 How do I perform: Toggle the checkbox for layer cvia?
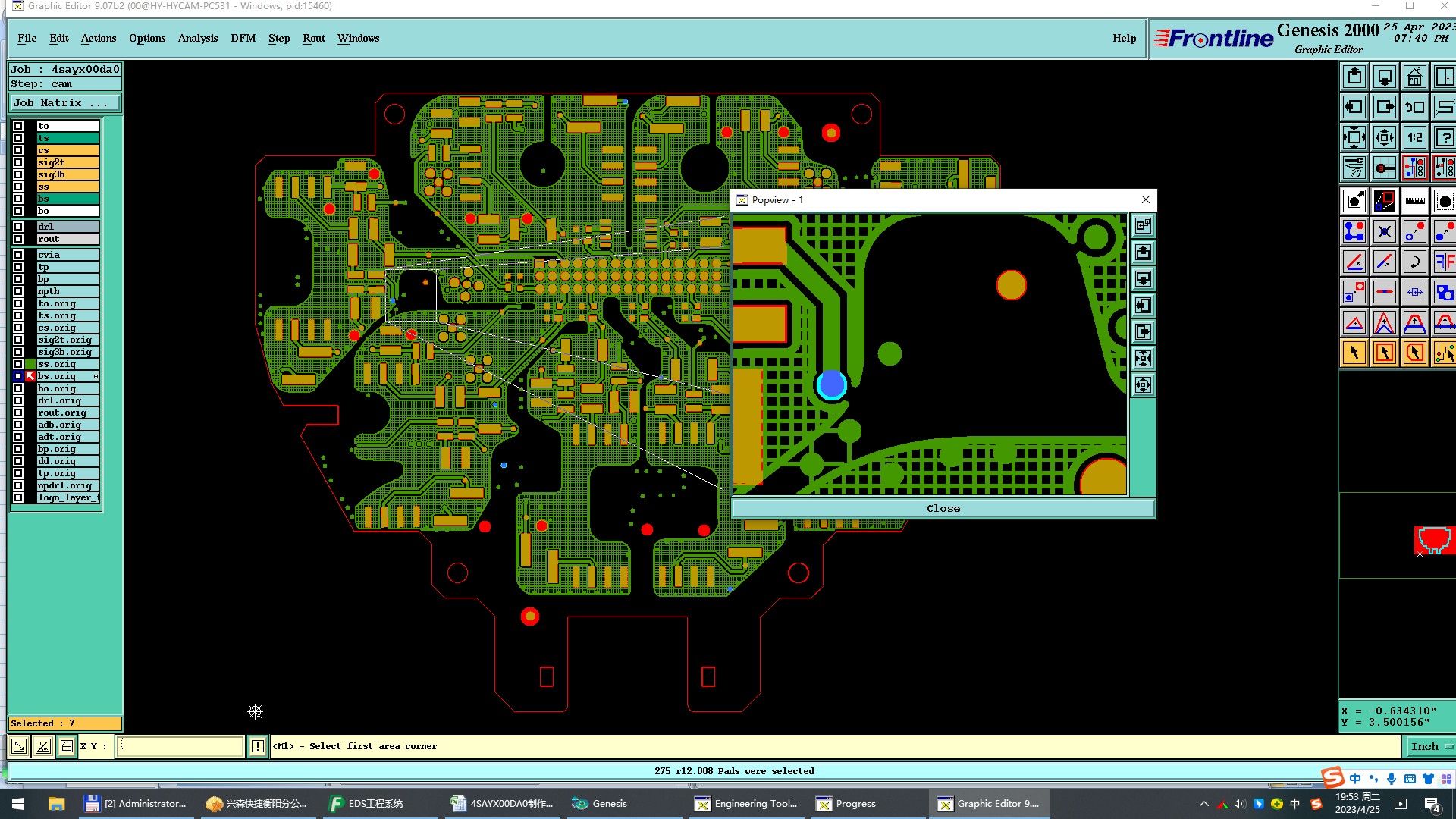click(x=18, y=255)
